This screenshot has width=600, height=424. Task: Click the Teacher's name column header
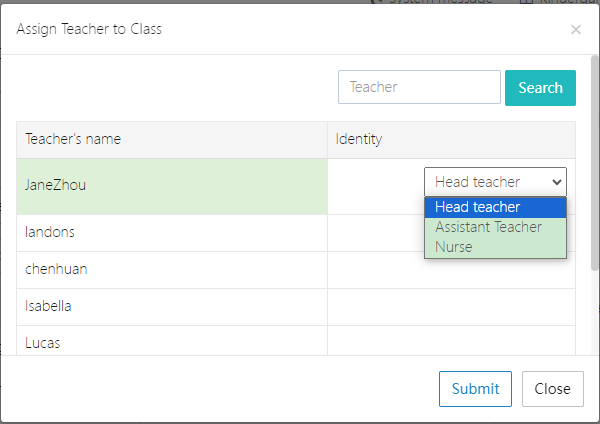[171, 140]
